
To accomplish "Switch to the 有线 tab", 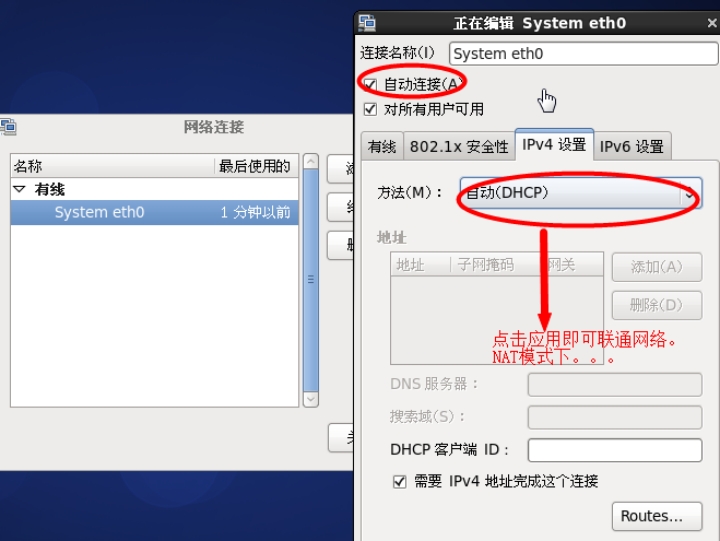I will point(382,146).
